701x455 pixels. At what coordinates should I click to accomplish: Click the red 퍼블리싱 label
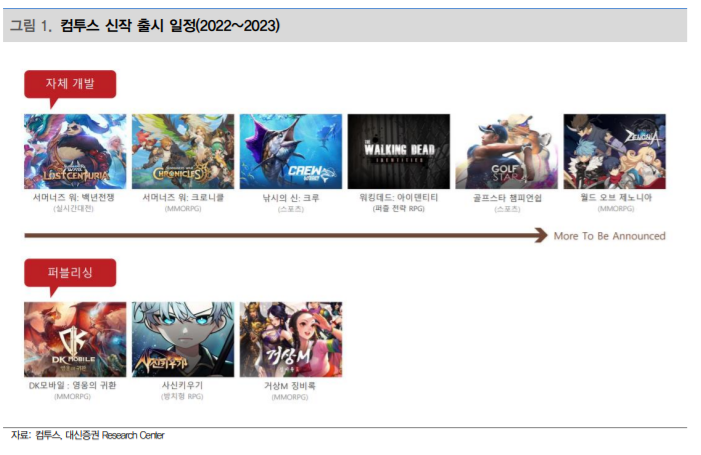(x=70, y=272)
